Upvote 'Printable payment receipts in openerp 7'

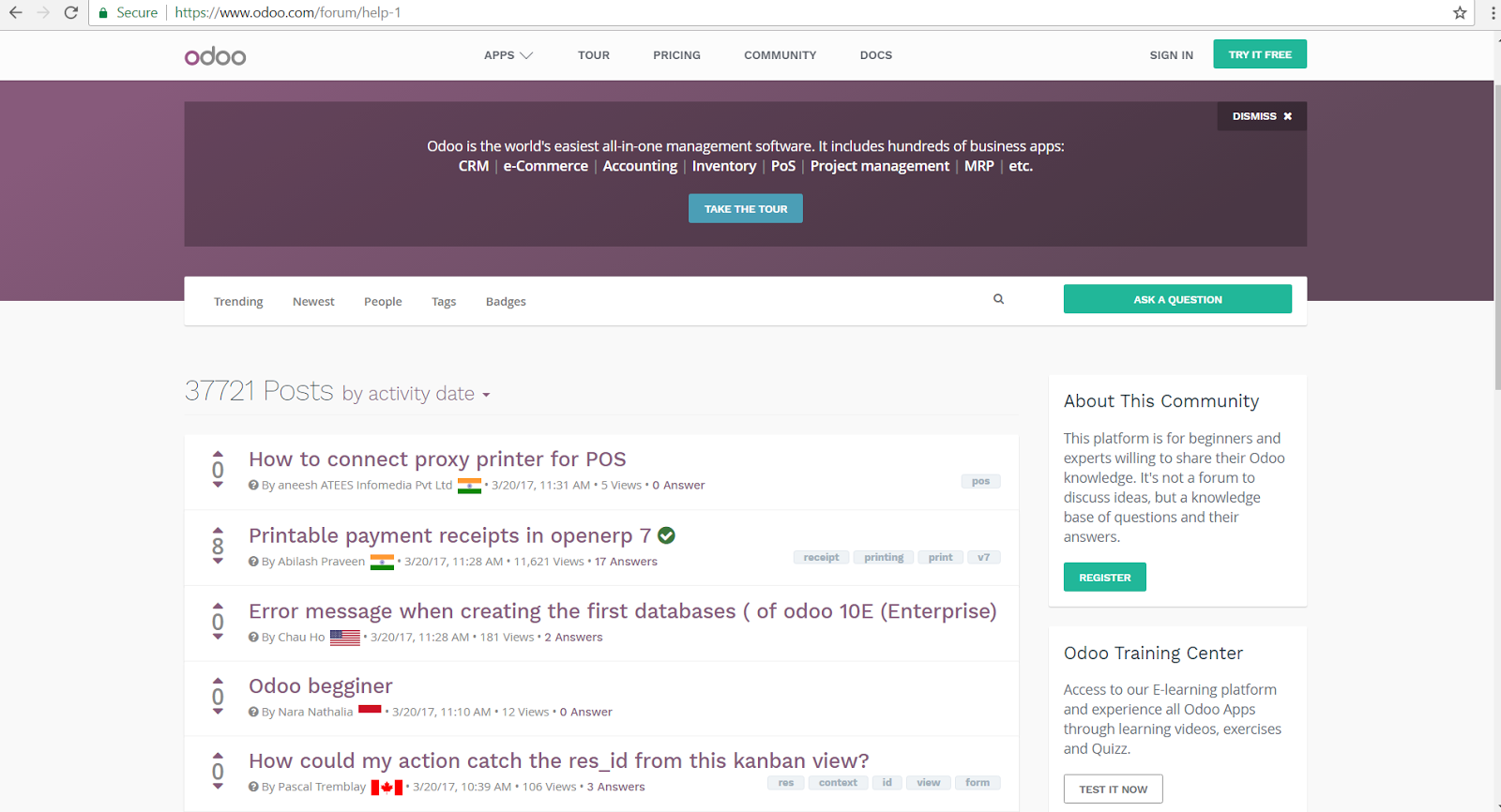coord(218,530)
